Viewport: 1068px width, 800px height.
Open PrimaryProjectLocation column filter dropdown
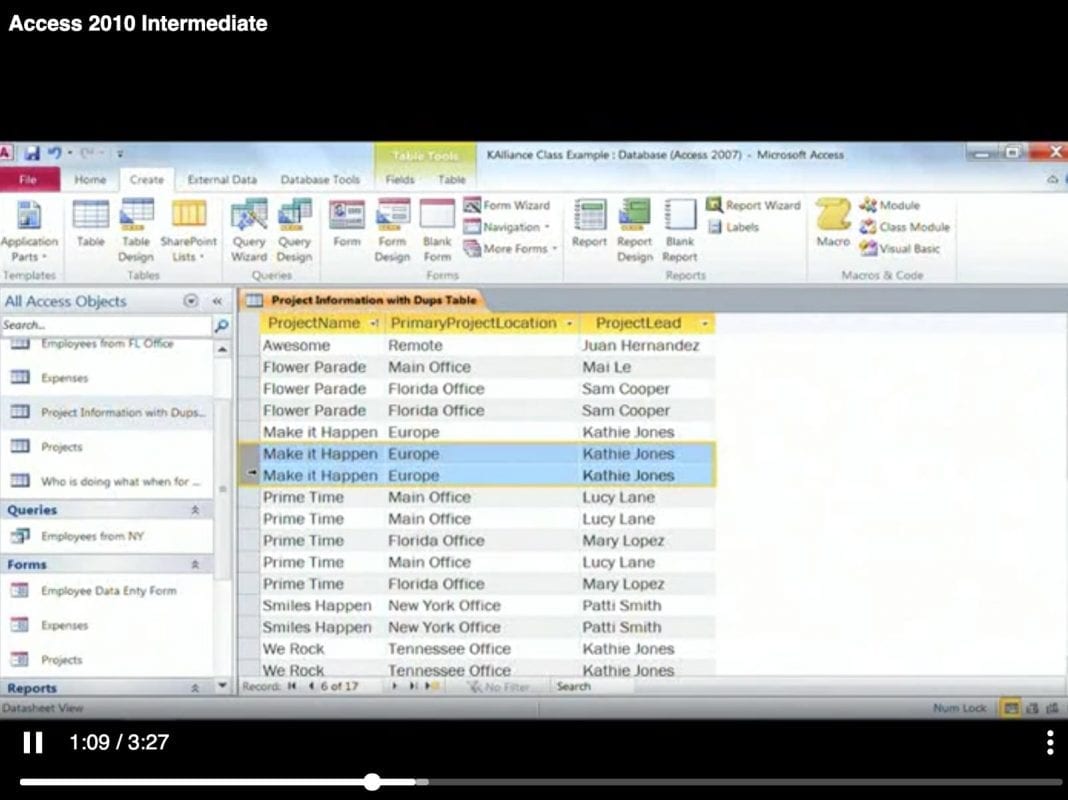(x=569, y=323)
